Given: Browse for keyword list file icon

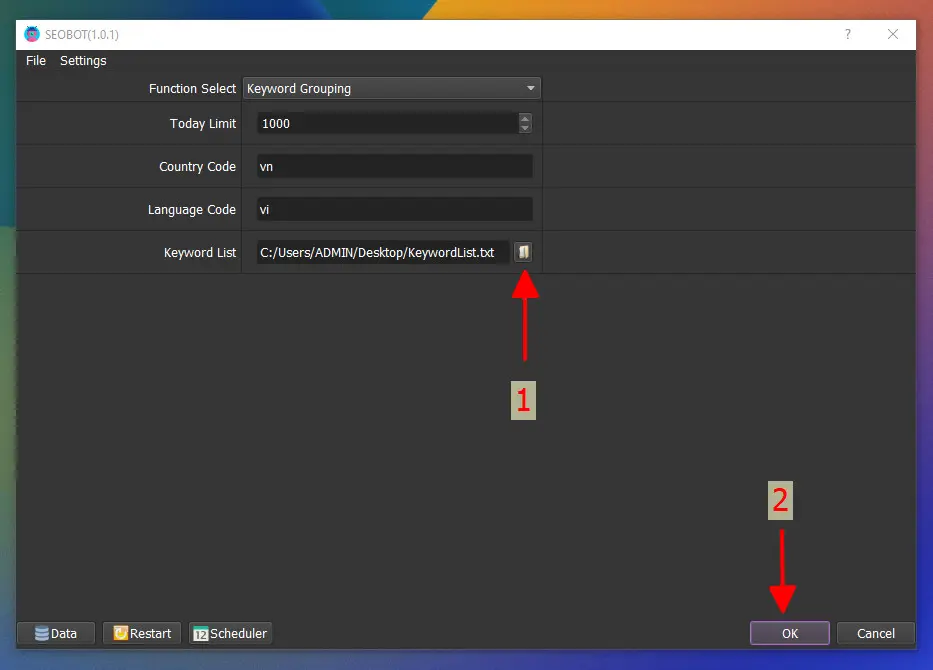Looking at the screenshot, I should point(523,252).
